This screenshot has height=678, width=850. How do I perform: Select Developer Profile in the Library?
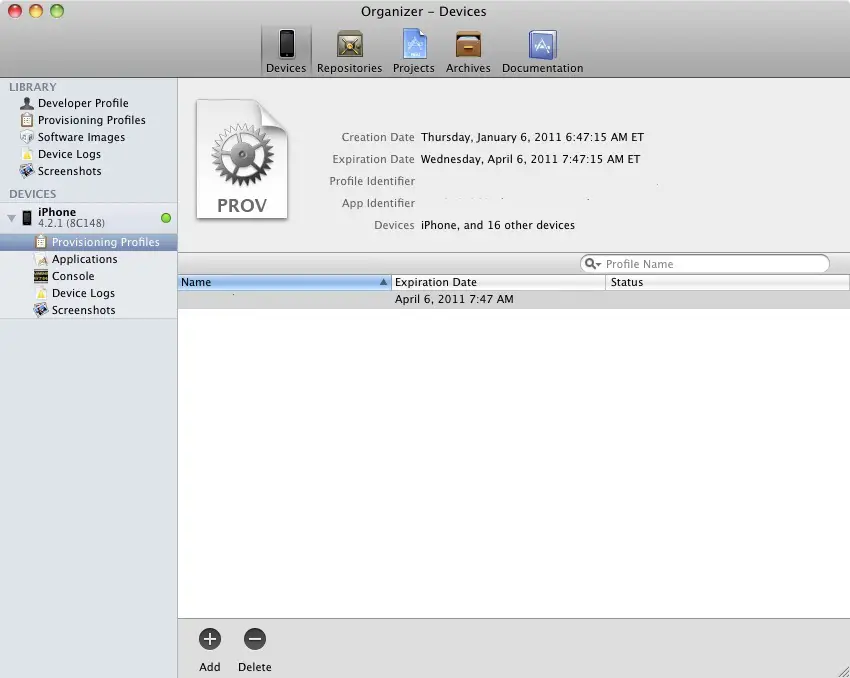[83, 103]
